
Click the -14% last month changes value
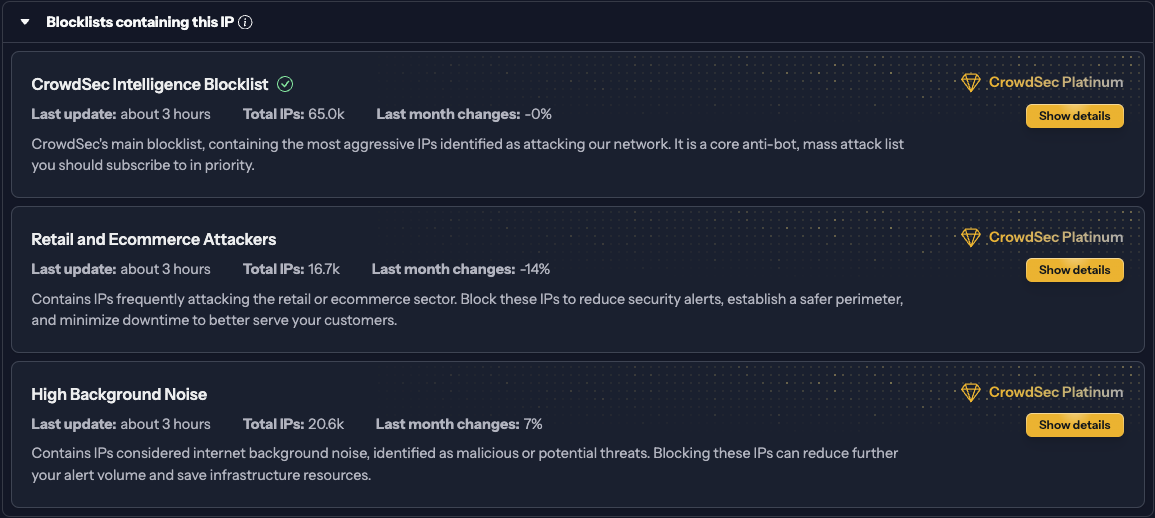[535, 269]
